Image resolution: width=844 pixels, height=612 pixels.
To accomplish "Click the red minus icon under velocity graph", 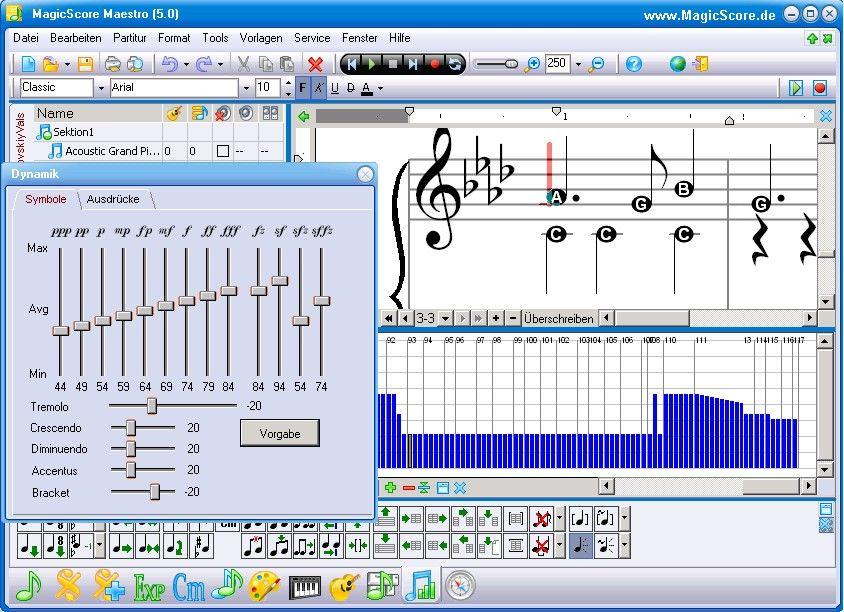I will (409, 488).
